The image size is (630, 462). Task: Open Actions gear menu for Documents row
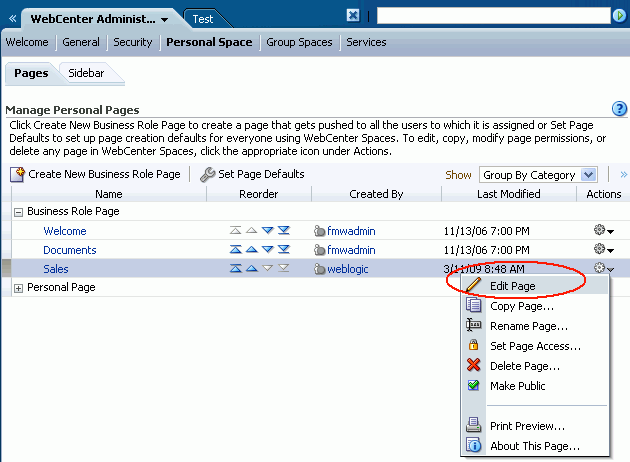click(603, 249)
